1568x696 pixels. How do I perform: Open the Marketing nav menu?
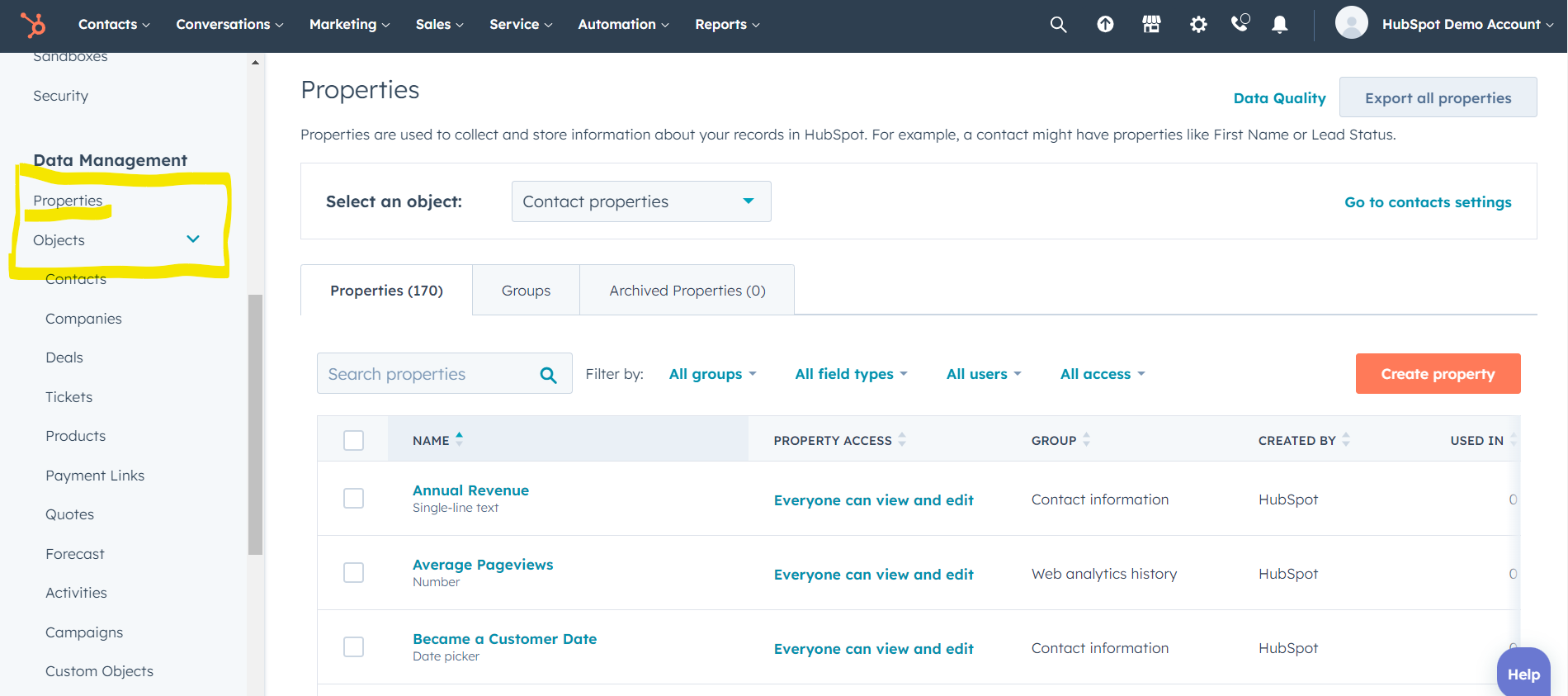pyautogui.click(x=349, y=25)
